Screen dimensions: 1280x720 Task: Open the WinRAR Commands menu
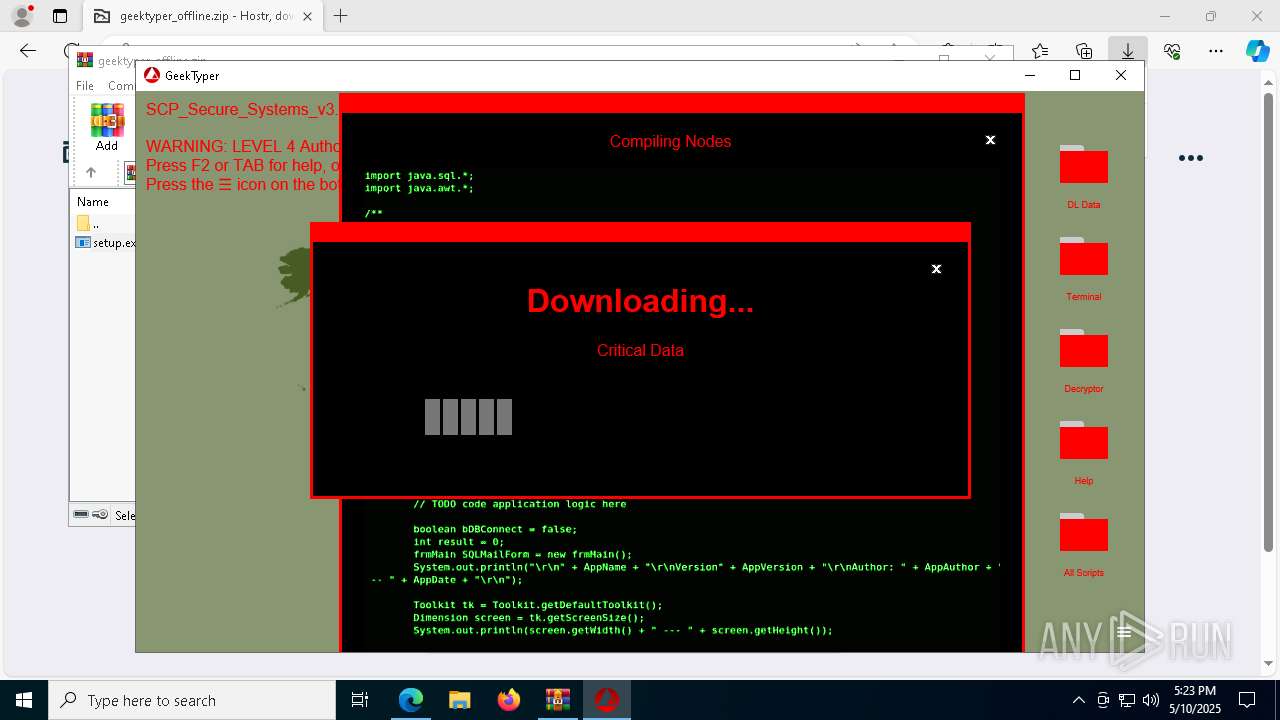coord(121,86)
